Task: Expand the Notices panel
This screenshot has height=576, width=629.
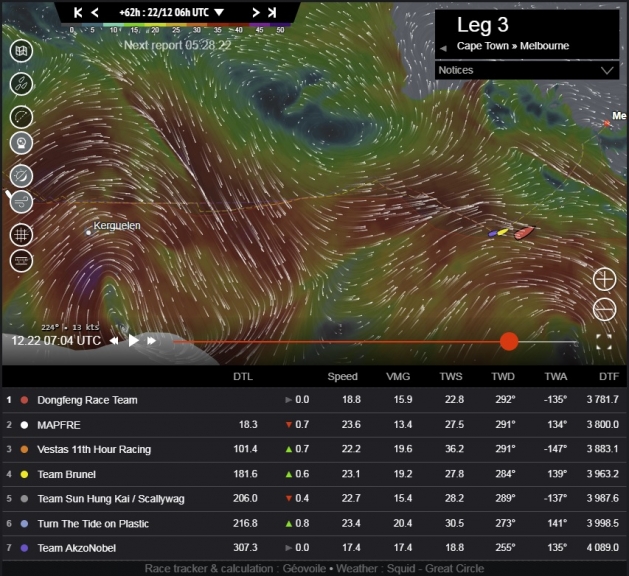Action: (x=527, y=70)
